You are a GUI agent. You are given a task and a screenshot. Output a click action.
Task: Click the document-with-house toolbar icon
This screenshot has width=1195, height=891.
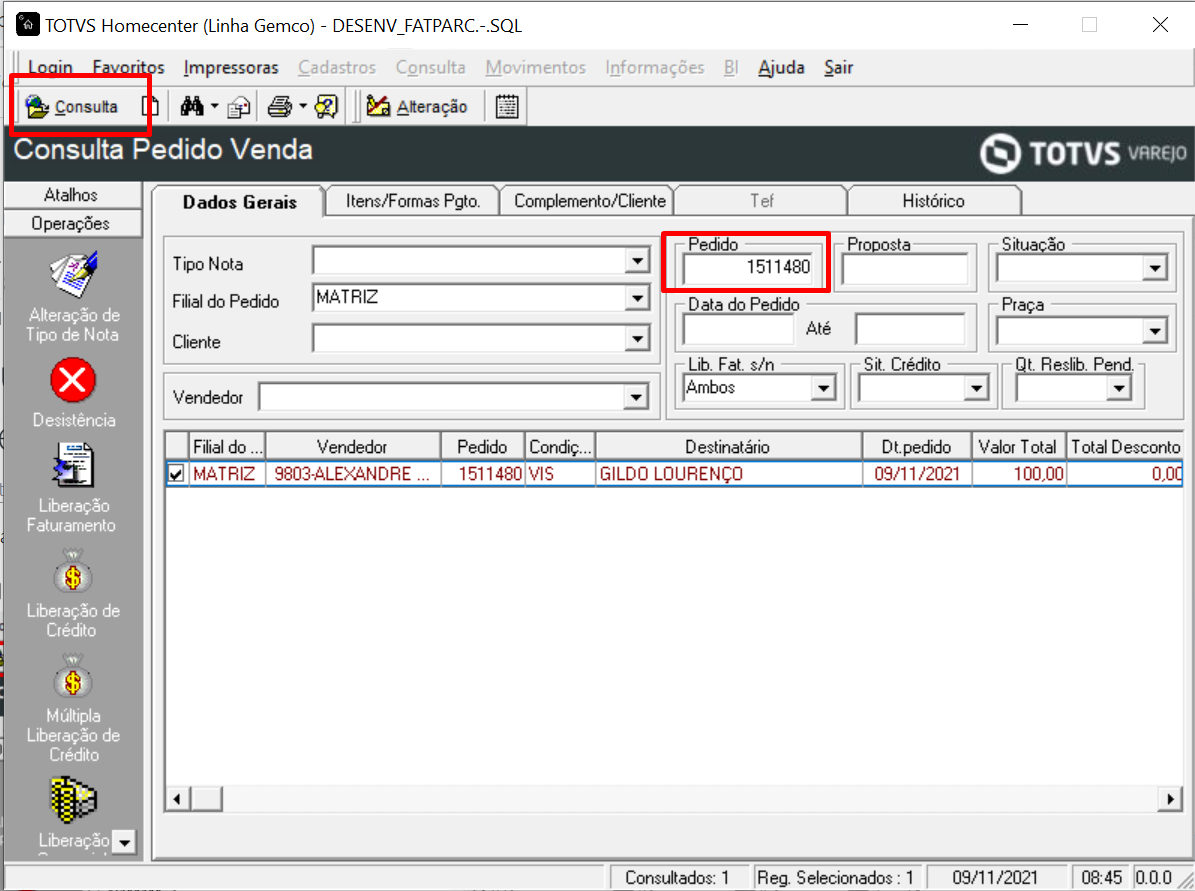coord(239,106)
